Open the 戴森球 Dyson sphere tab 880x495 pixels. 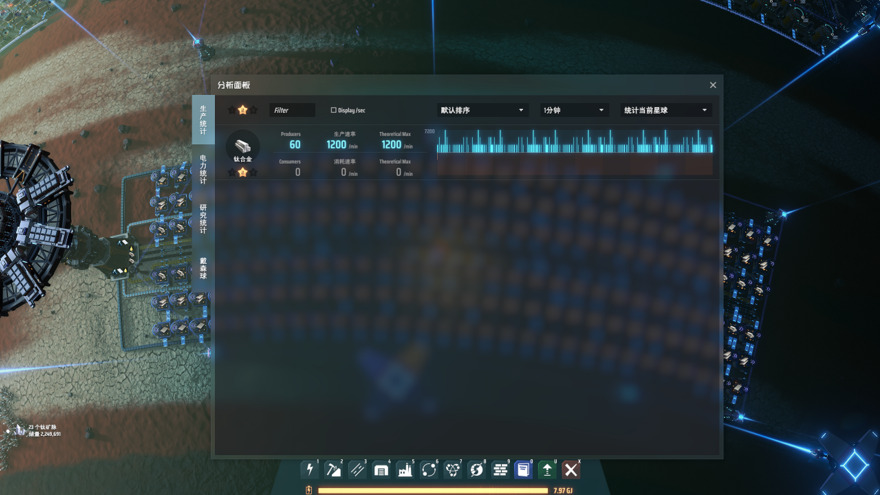(x=202, y=267)
